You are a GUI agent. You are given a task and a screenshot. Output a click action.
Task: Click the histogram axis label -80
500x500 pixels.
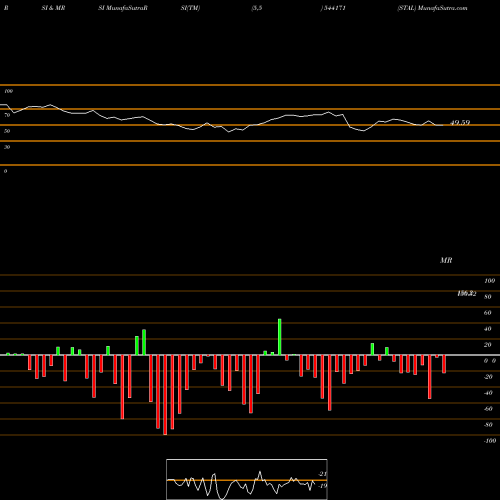click(x=488, y=425)
